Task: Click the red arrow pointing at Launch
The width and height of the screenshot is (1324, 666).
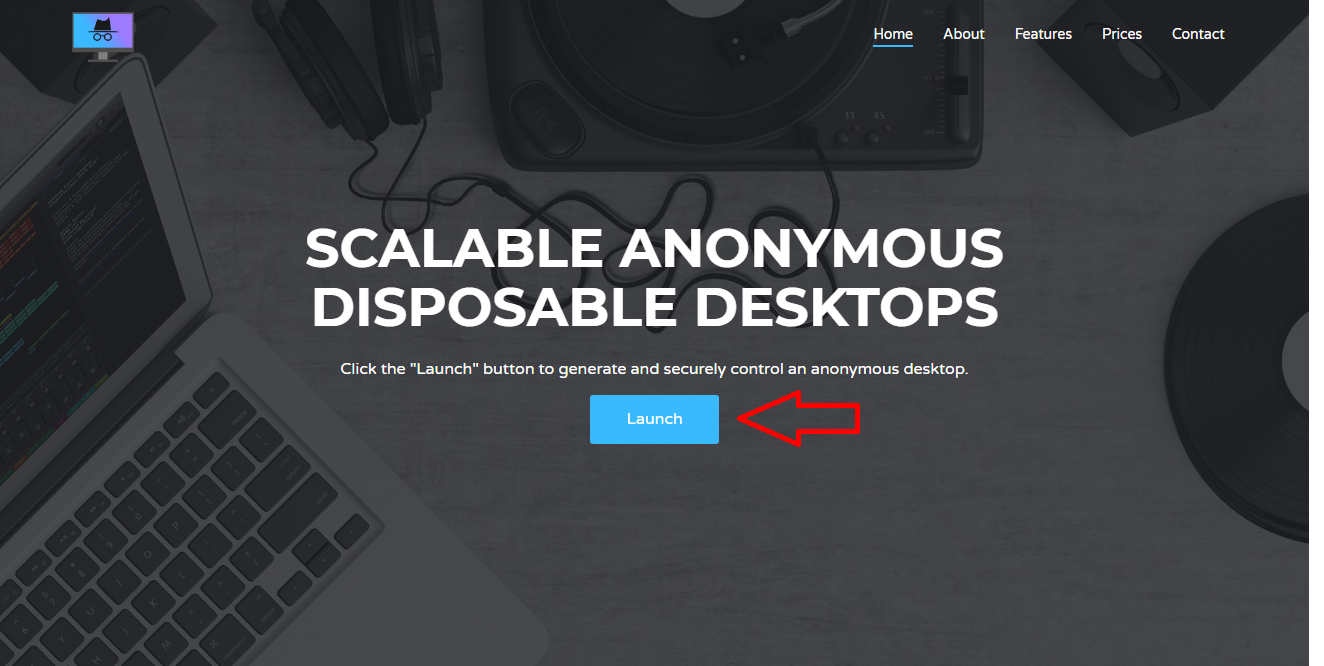Action: pos(798,418)
